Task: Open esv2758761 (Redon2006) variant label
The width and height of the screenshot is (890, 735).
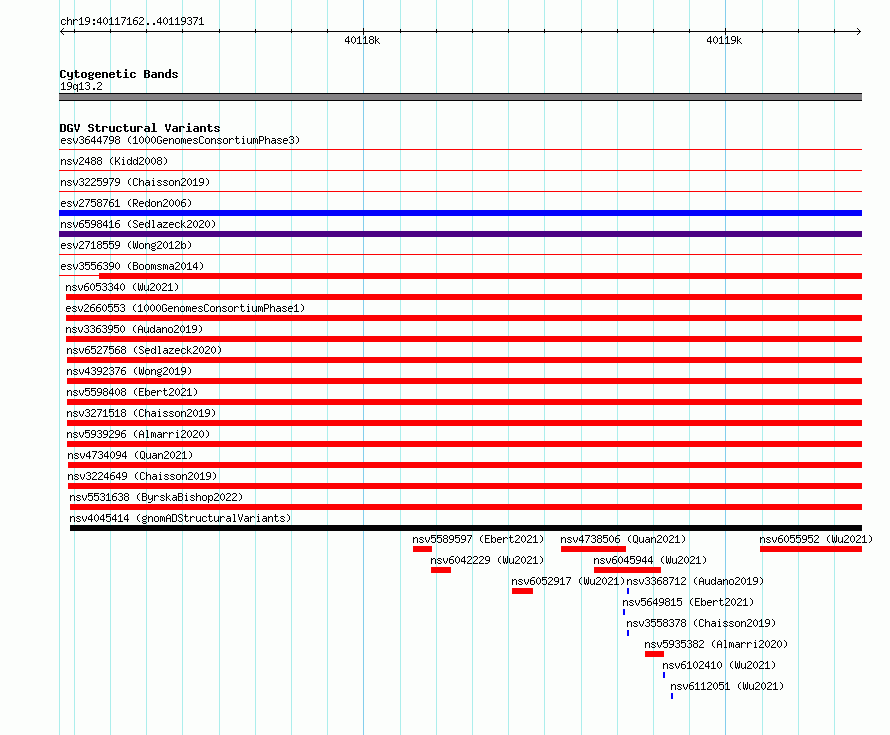Action: [x=126, y=203]
